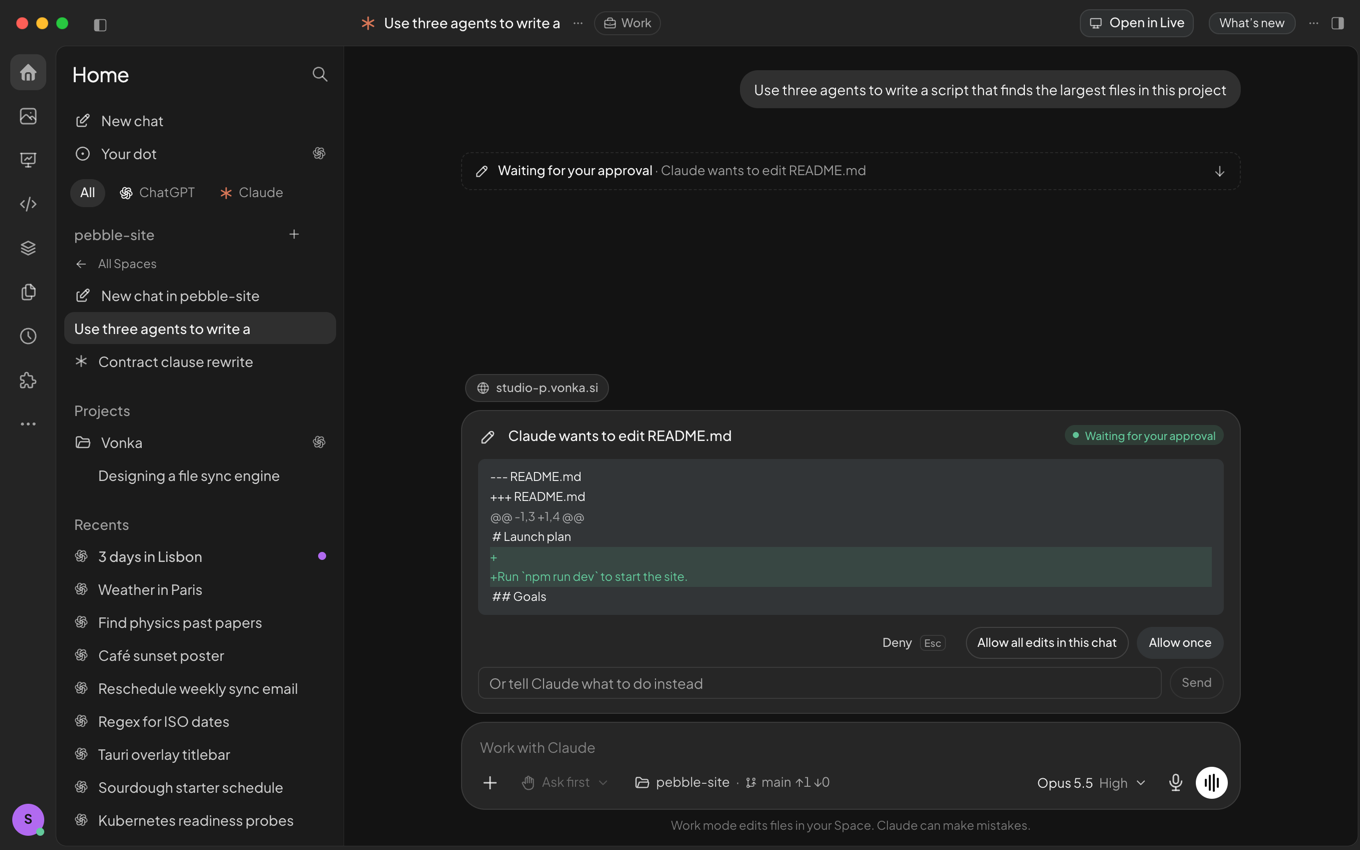Image resolution: width=1360 pixels, height=850 pixels.
Task: Start voice mode with the waveform button
Action: [x=1211, y=783]
